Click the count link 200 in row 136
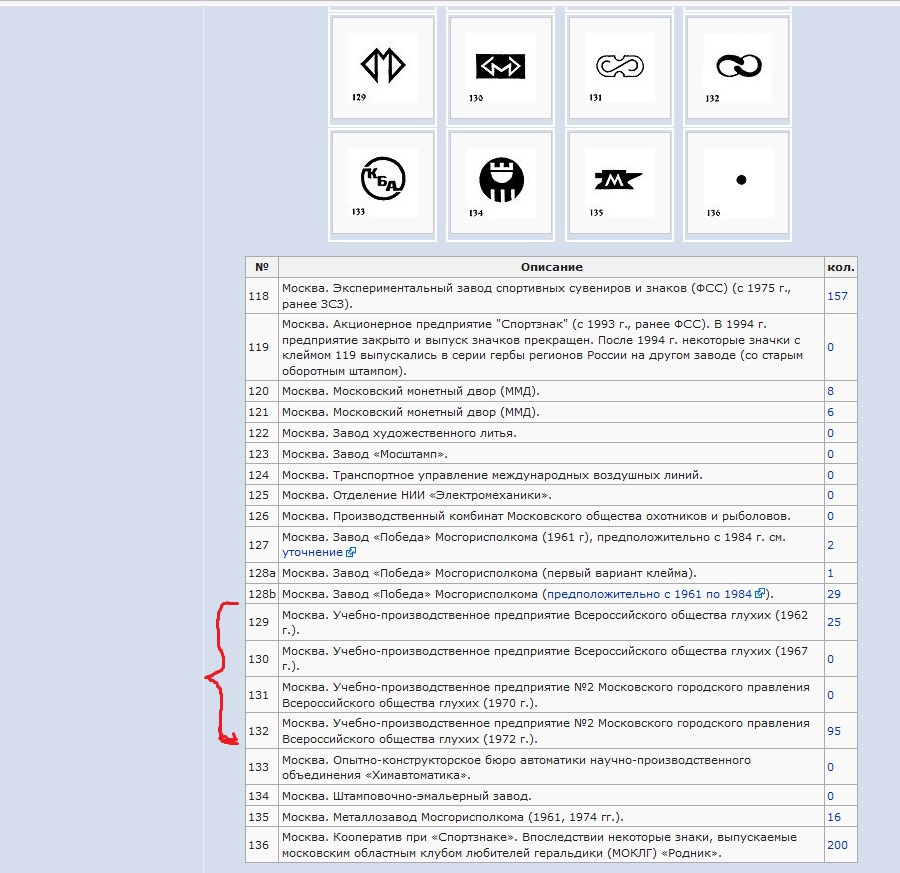Viewport: 900px width, 873px height. click(x=837, y=845)
